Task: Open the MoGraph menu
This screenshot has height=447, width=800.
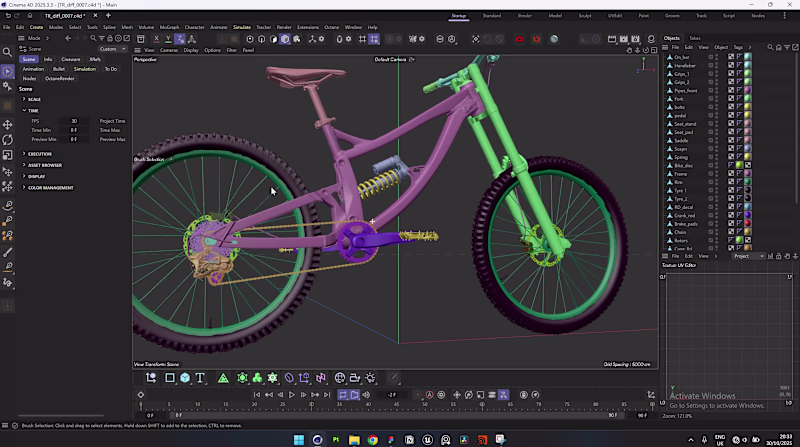Action: (169, 27)
